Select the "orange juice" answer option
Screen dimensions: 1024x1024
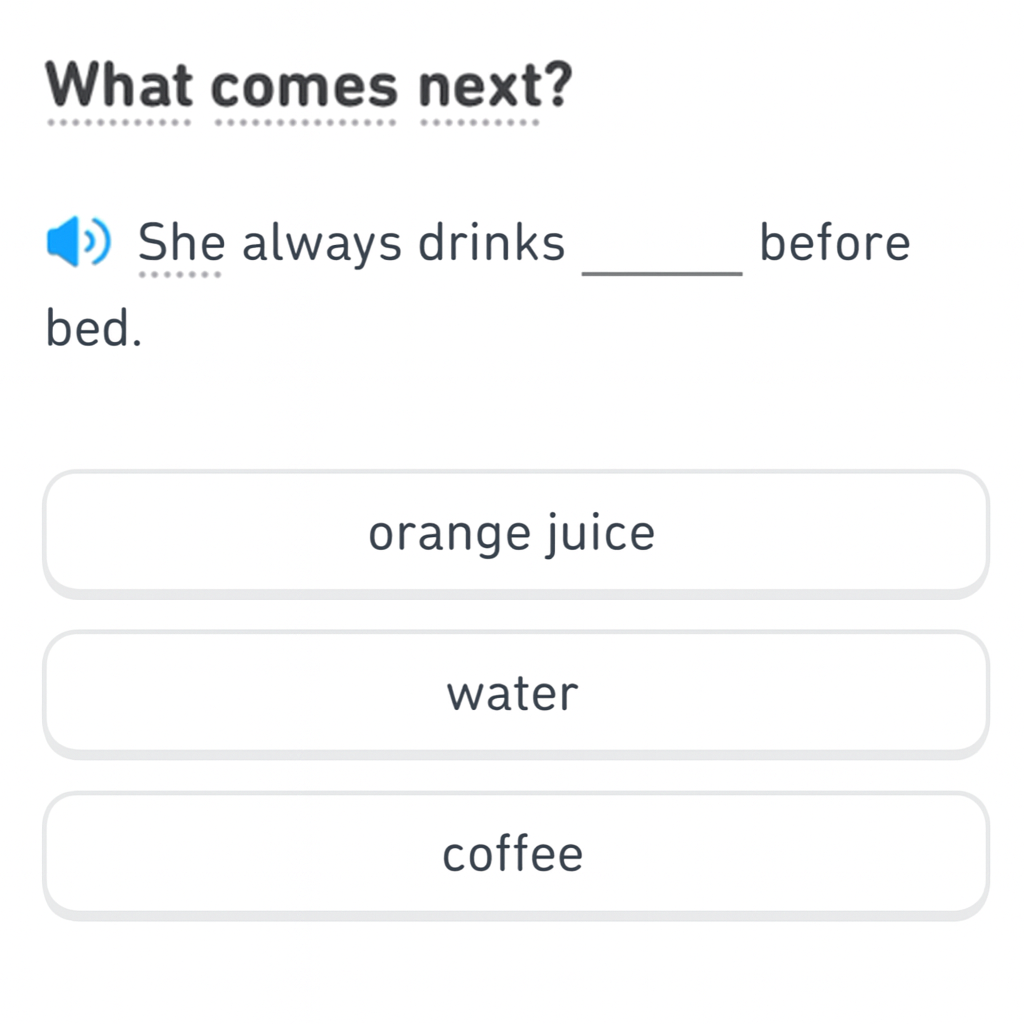point(515,532)
